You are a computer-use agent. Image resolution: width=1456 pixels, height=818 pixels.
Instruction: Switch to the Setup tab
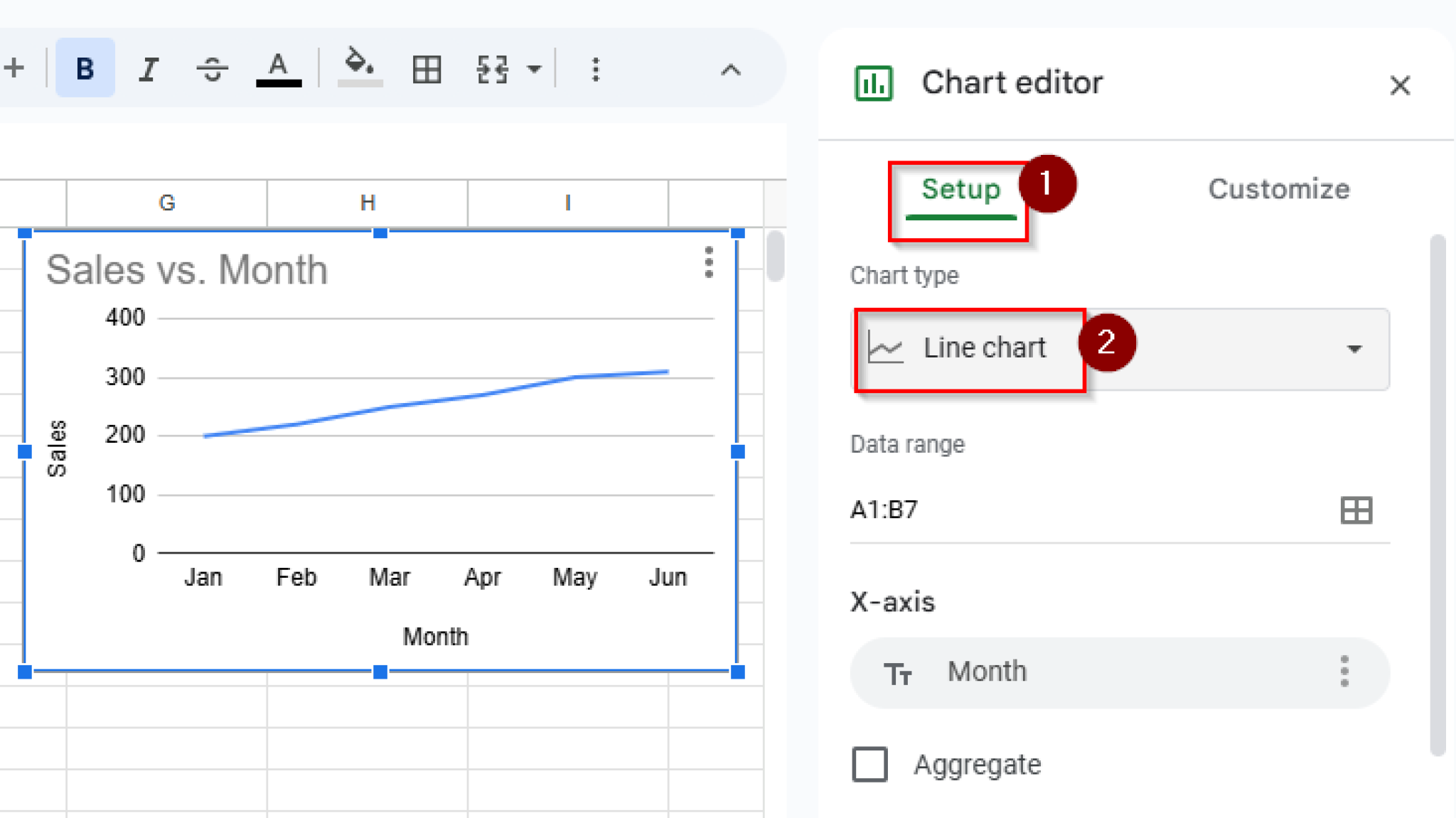click(x=960, y=190)
